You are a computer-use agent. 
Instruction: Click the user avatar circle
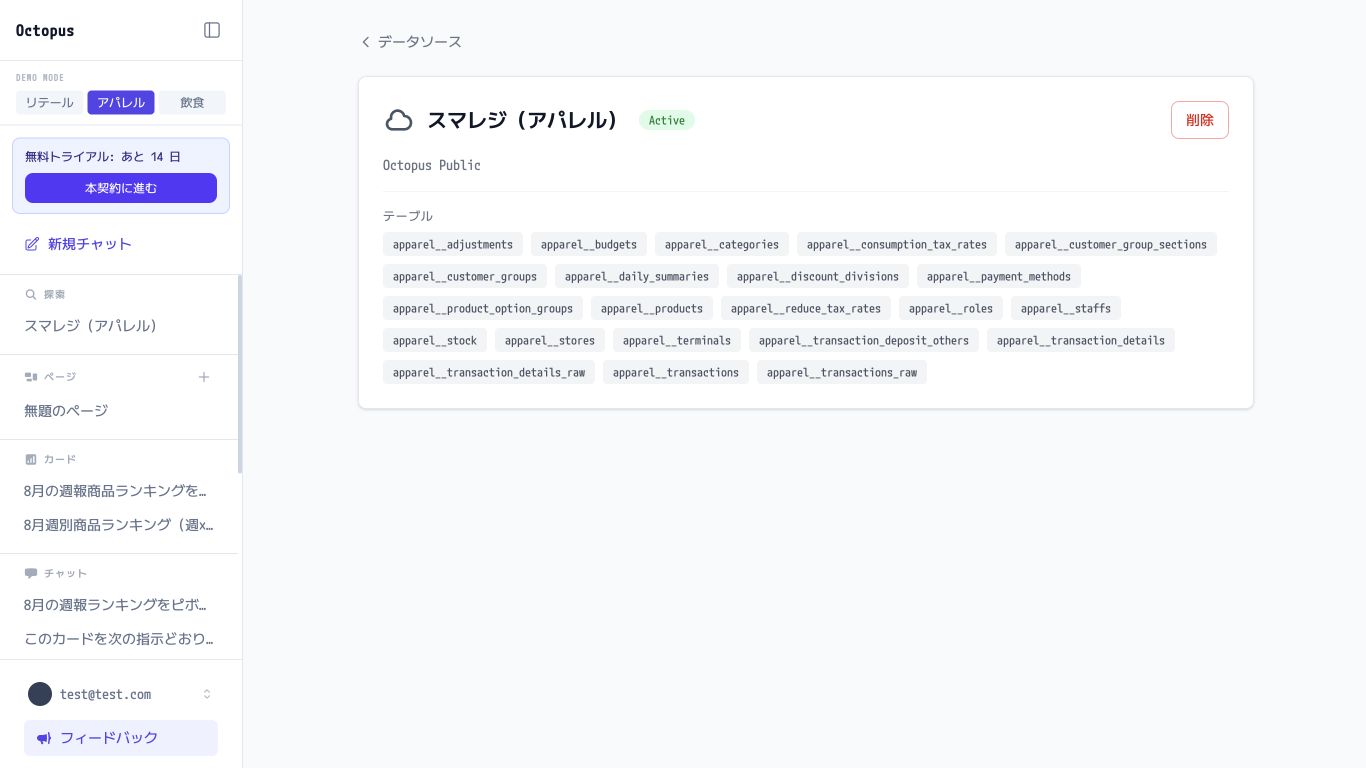[40, 694]
